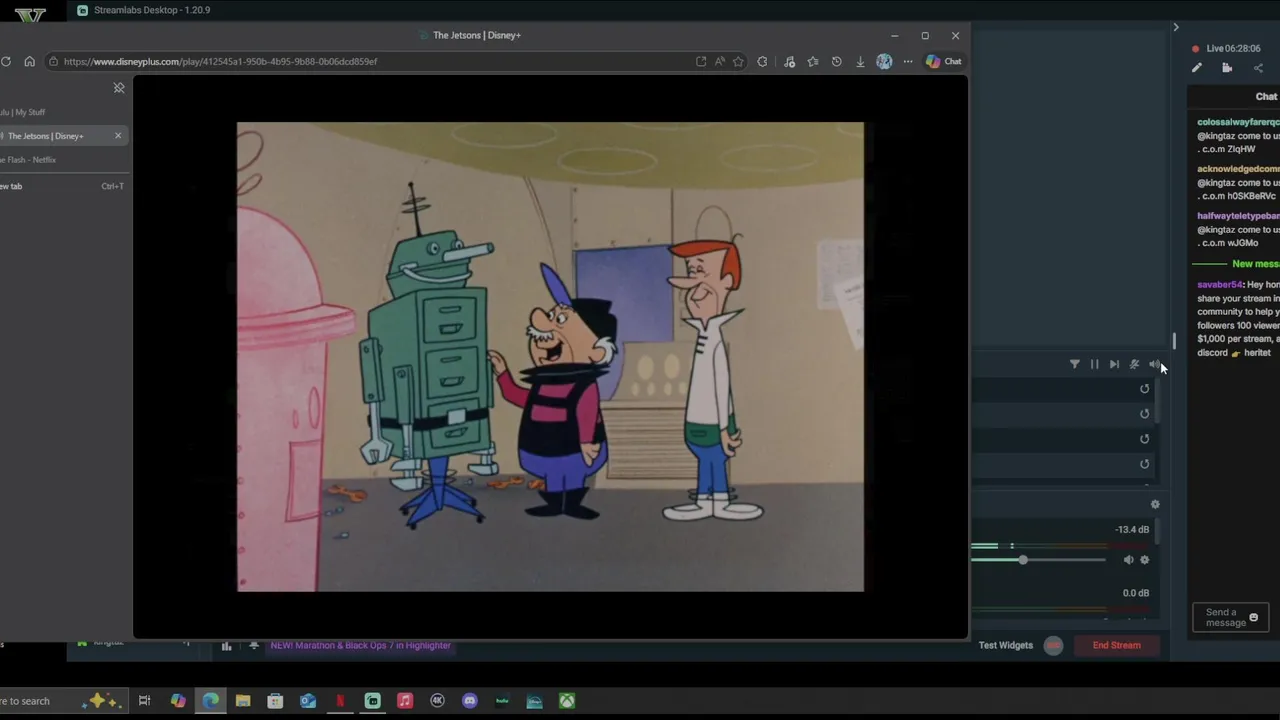This screenshot has width=1280, height=720.
Task: Click the Test Widgets button
Action: pos(1005,645)
